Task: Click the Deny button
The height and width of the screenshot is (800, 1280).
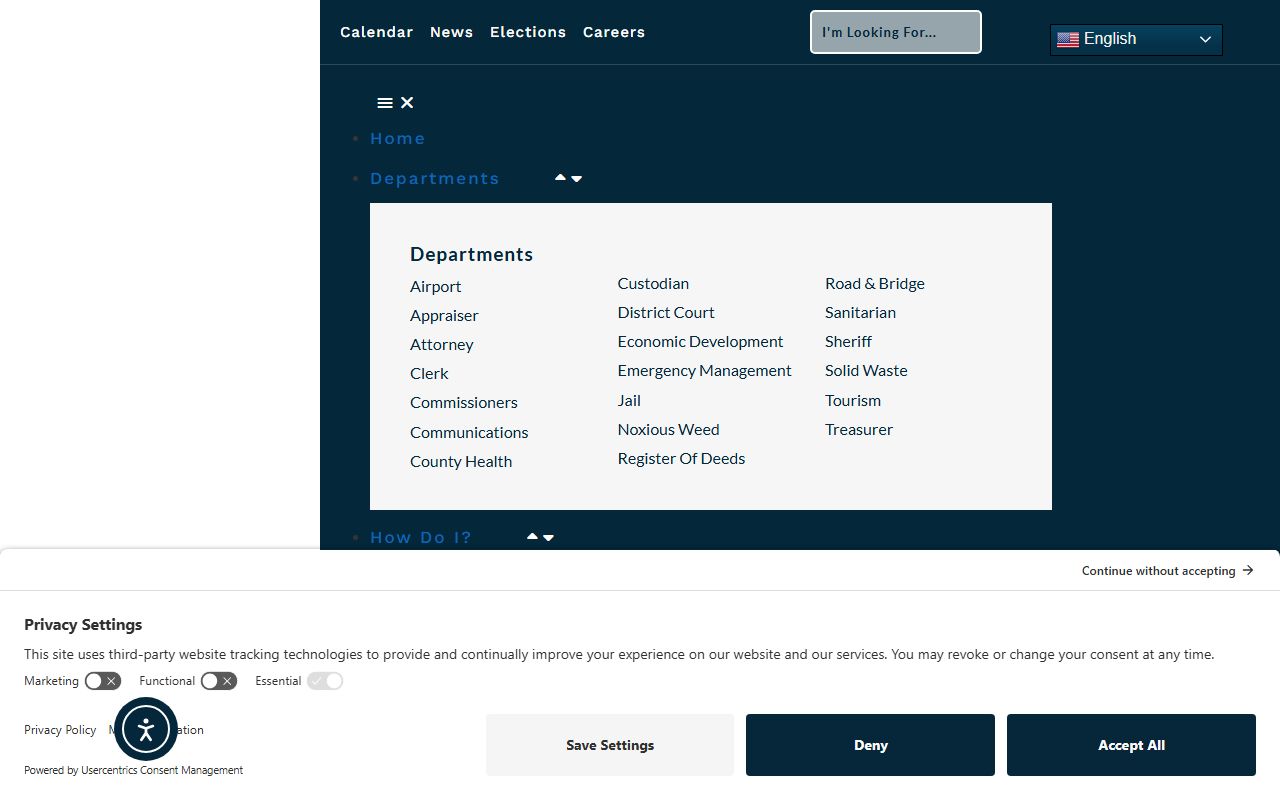Action: 870,745
